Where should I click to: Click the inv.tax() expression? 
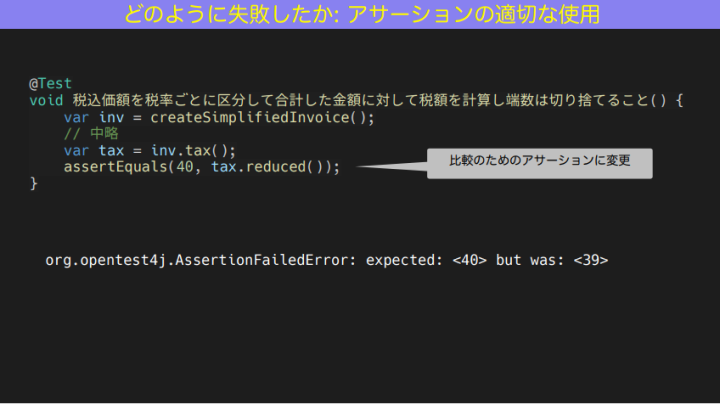(193, 150)
